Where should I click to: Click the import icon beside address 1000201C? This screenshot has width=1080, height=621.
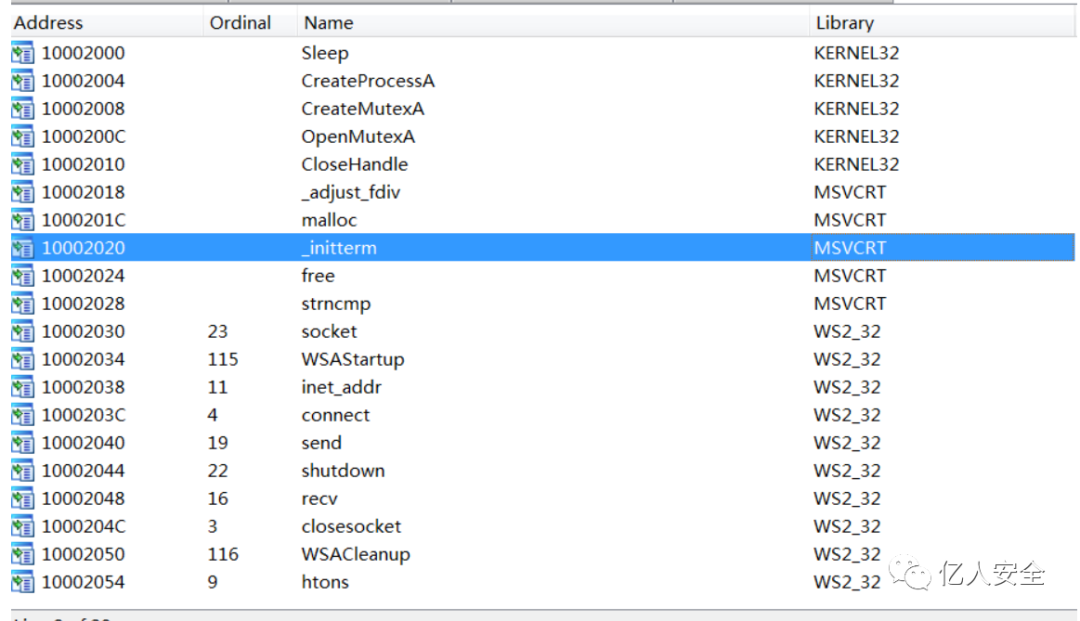tap(22, 220)
